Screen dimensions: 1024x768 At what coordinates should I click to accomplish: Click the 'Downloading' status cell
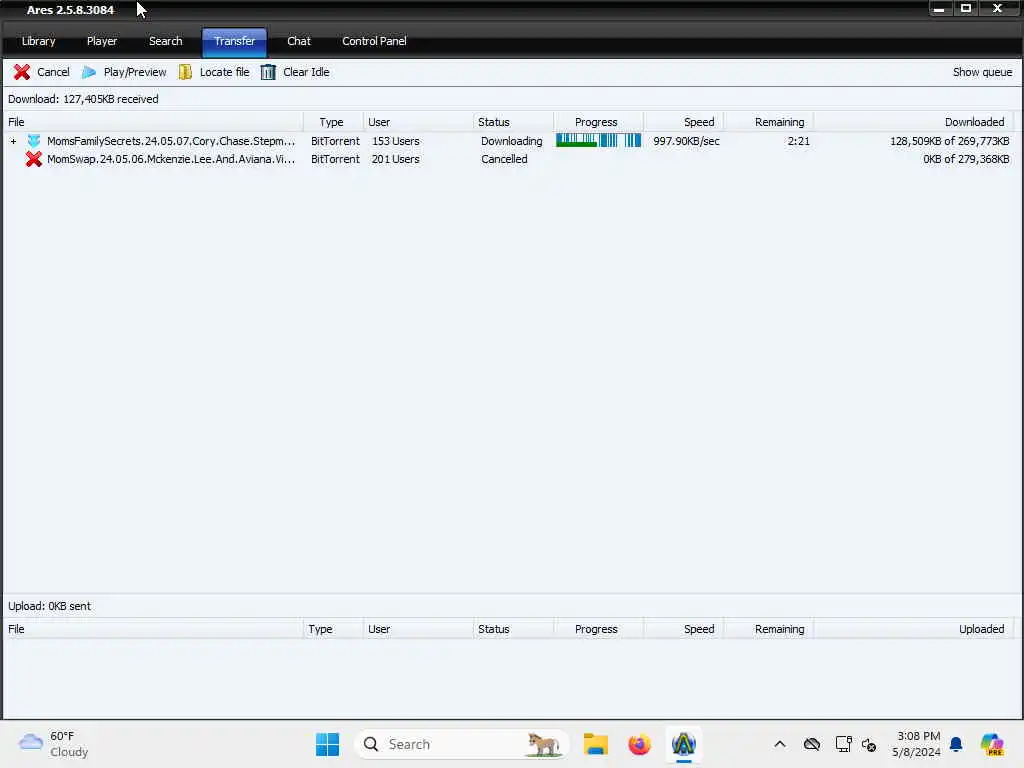tap(511, 141)
